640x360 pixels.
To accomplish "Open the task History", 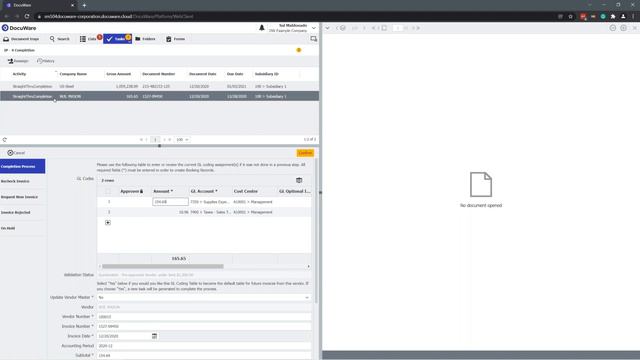I will coord(45,61).
